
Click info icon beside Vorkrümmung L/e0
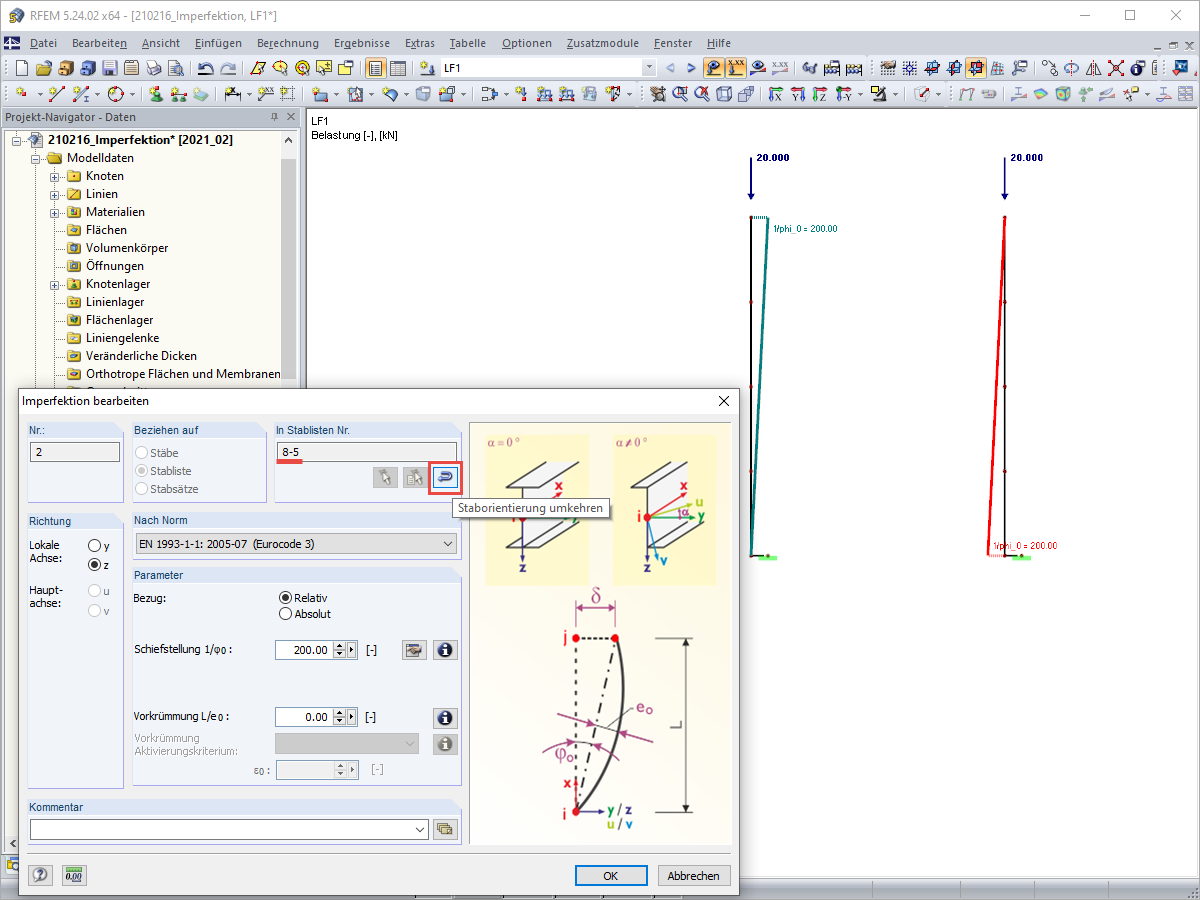pos(445,717)
